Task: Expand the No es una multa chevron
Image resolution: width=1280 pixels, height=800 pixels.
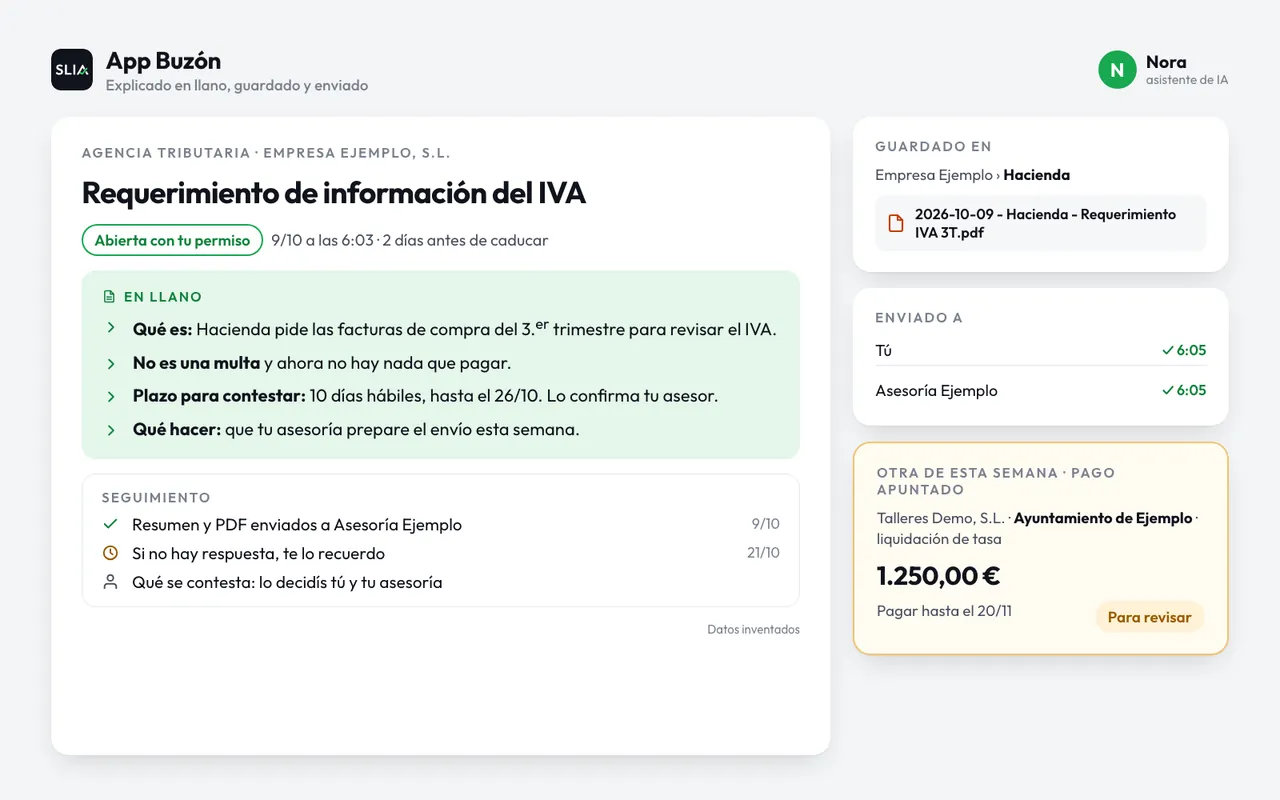Action: (x=111, y=363)
